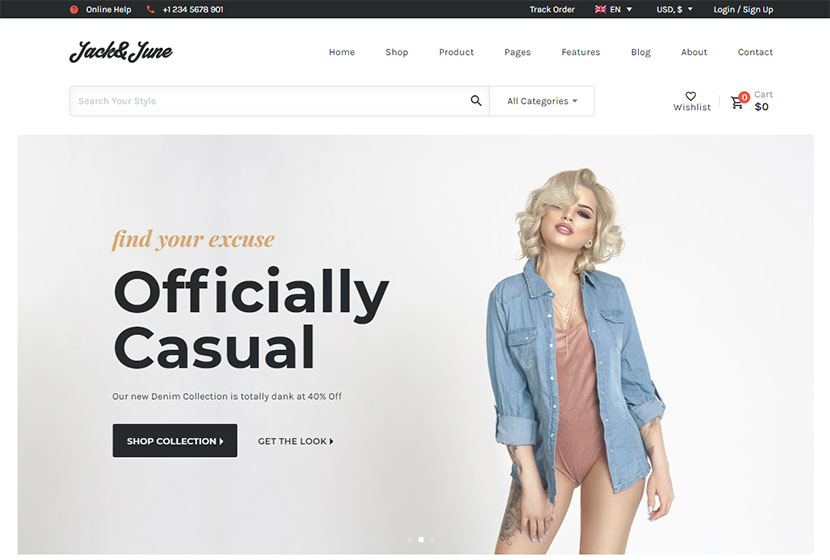
Task: Click the UK flag language icon
Action: click(600, 10)
